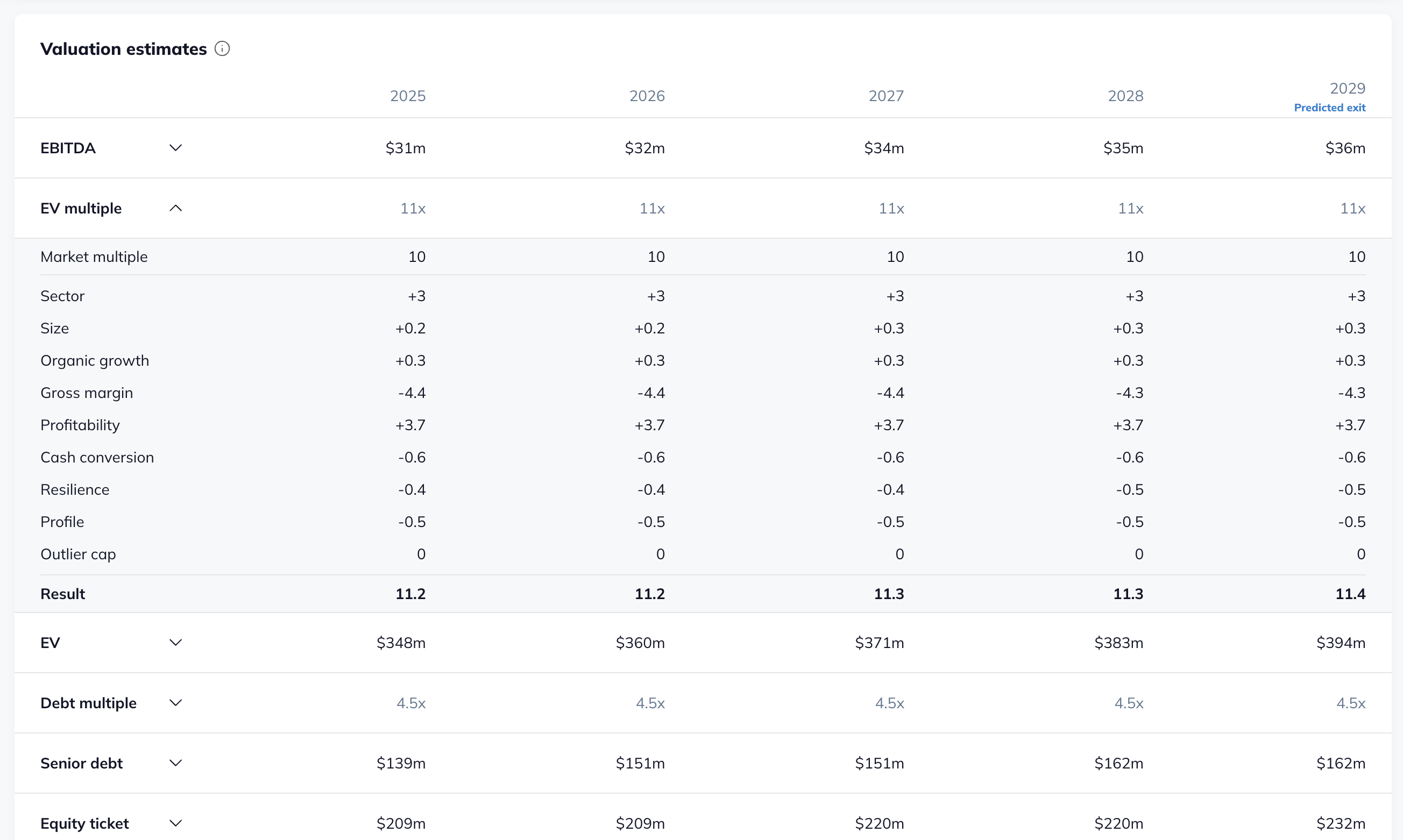Expand the Senior debt row

tap(175, 763)
